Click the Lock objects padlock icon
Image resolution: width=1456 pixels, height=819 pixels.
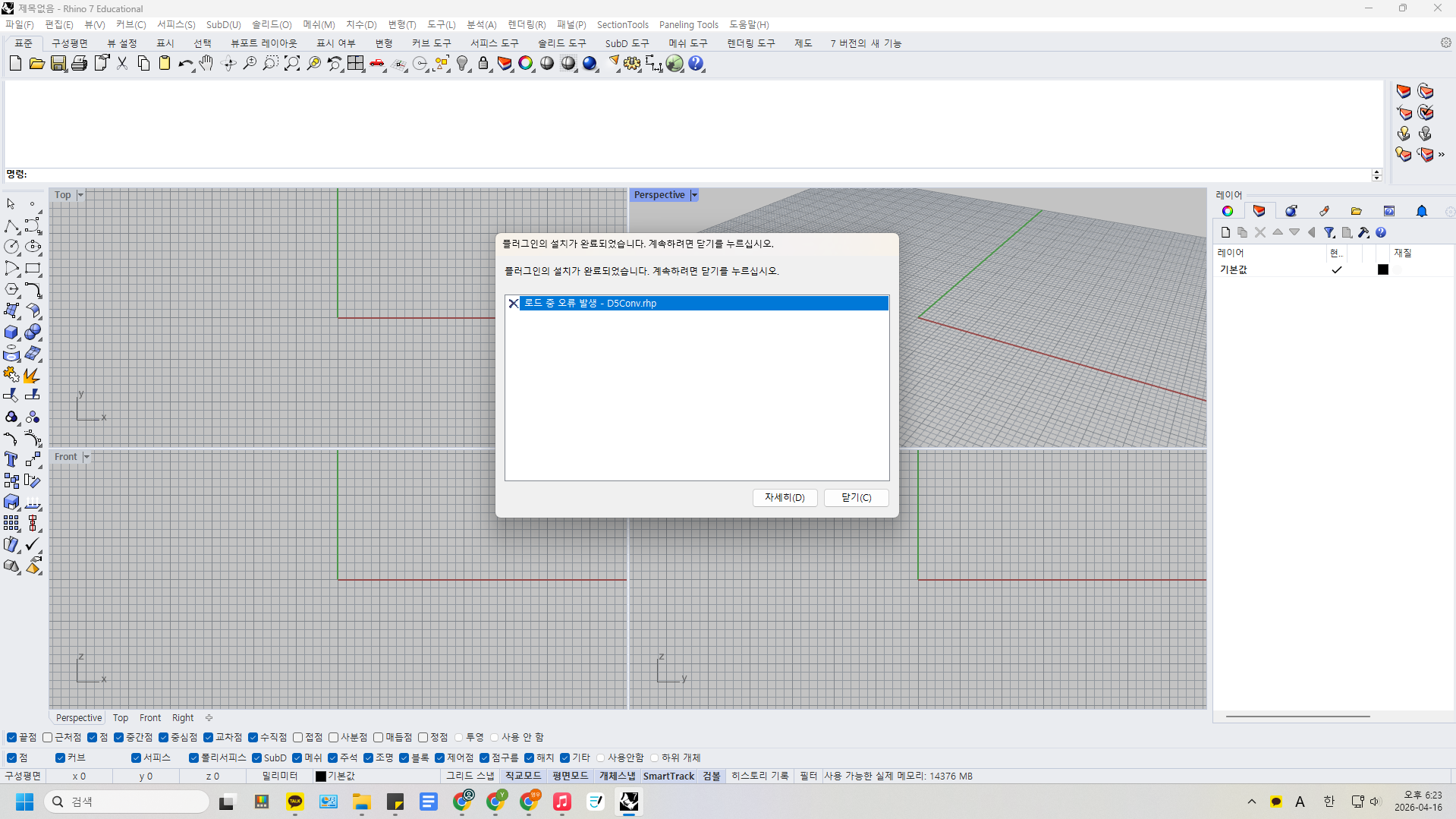483,64
